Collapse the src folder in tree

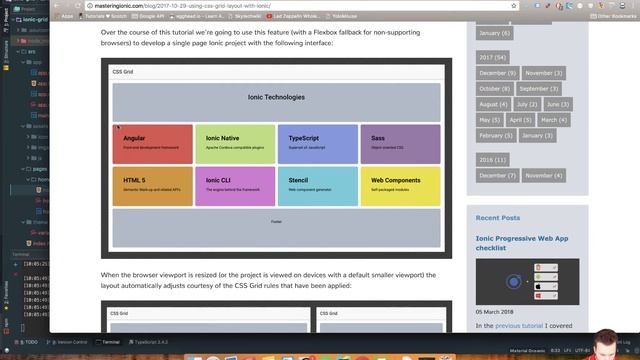click(18, 52)
